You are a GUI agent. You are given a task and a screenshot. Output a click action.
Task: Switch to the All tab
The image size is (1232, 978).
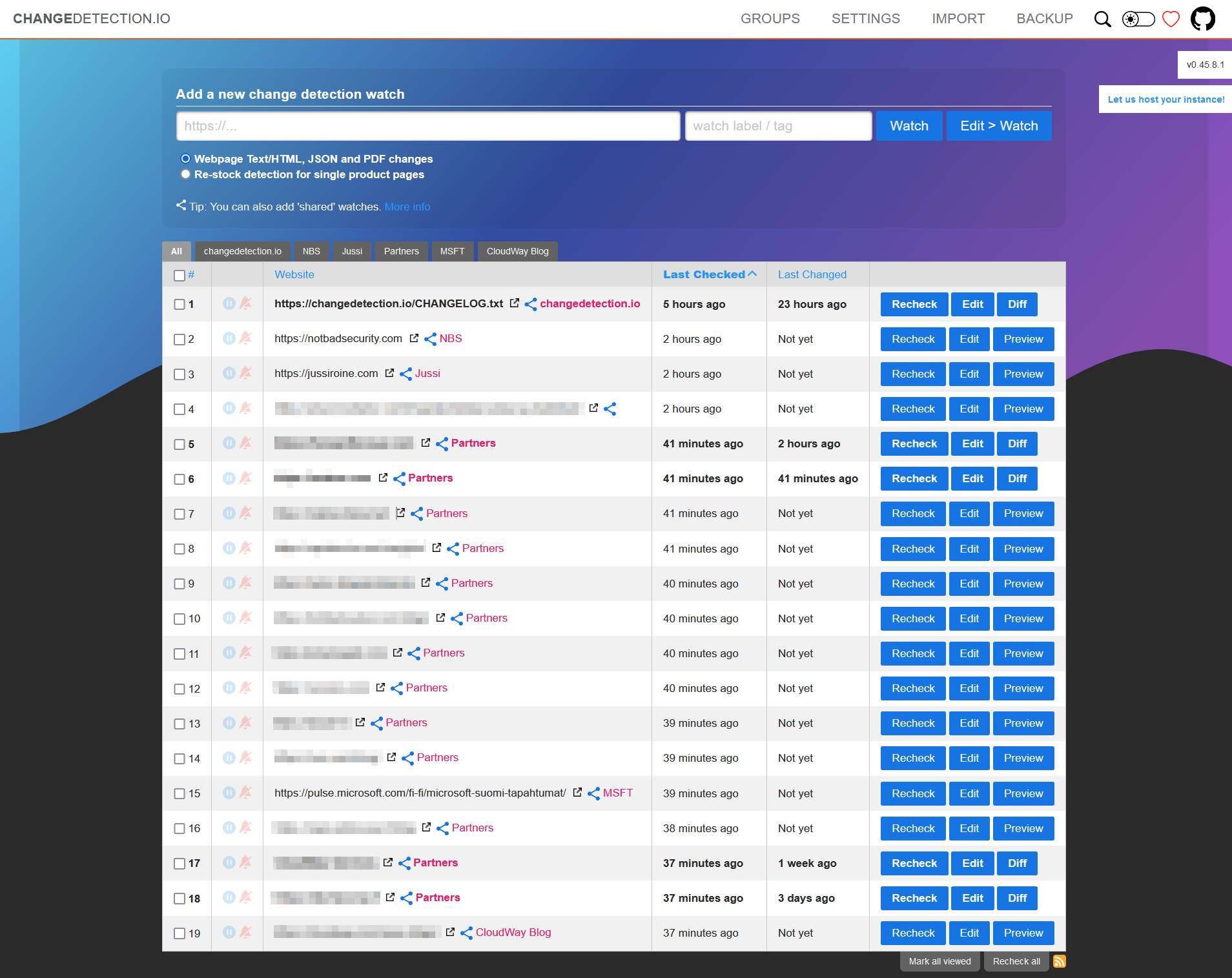click(176, 251)
